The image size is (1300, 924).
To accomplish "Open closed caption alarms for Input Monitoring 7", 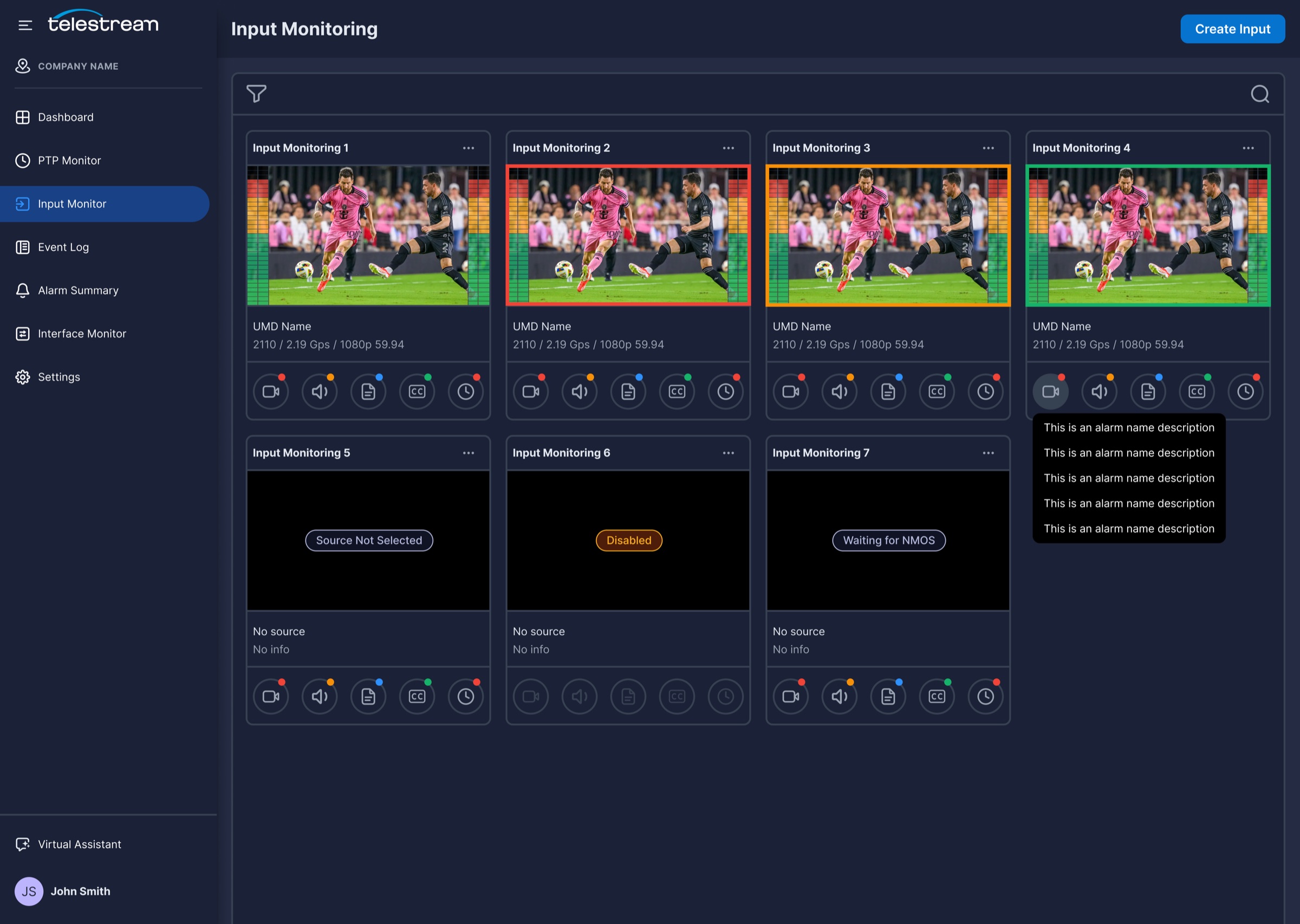I will tap(937, 697).
